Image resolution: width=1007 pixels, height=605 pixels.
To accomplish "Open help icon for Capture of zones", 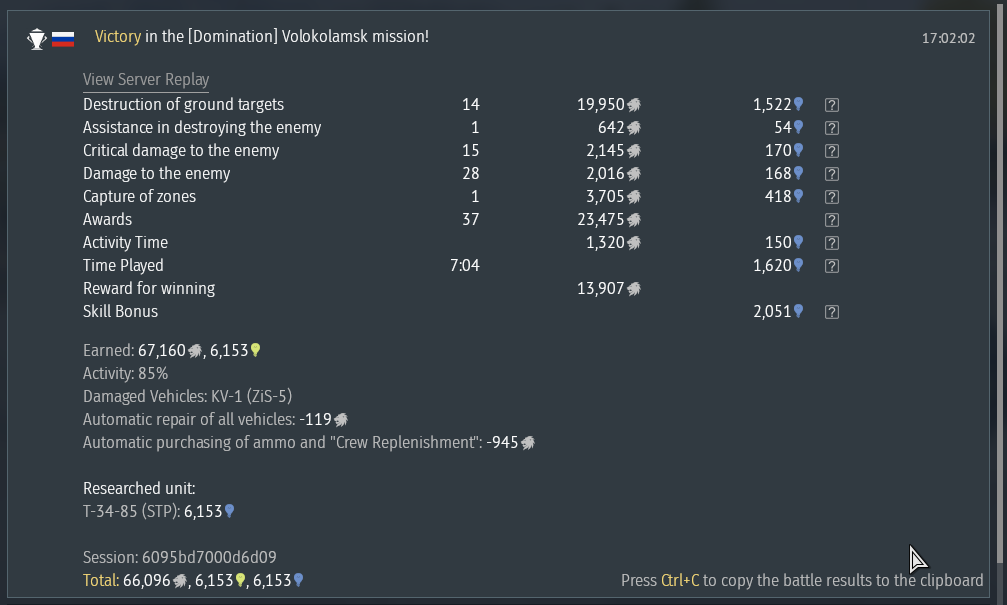I will tap(831, 197).
